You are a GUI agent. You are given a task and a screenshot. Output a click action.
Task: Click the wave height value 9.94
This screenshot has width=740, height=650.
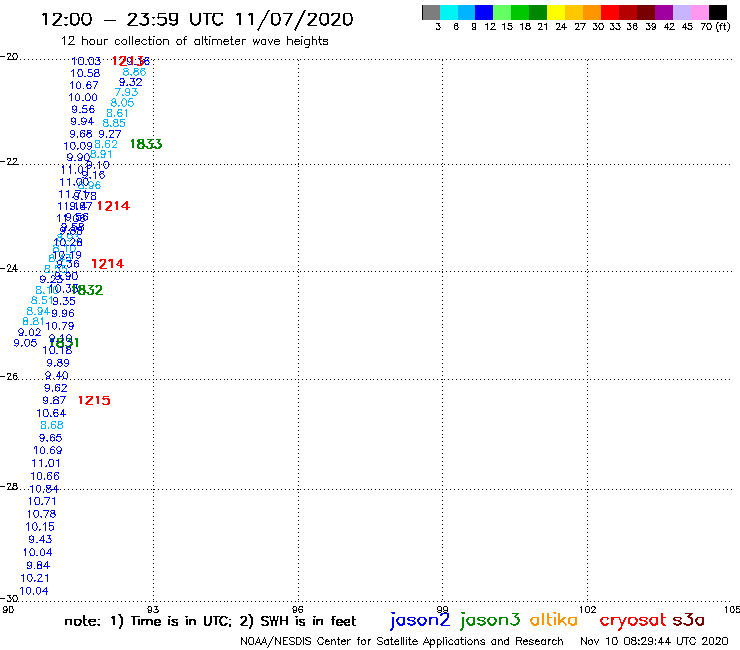pos(82,121)
